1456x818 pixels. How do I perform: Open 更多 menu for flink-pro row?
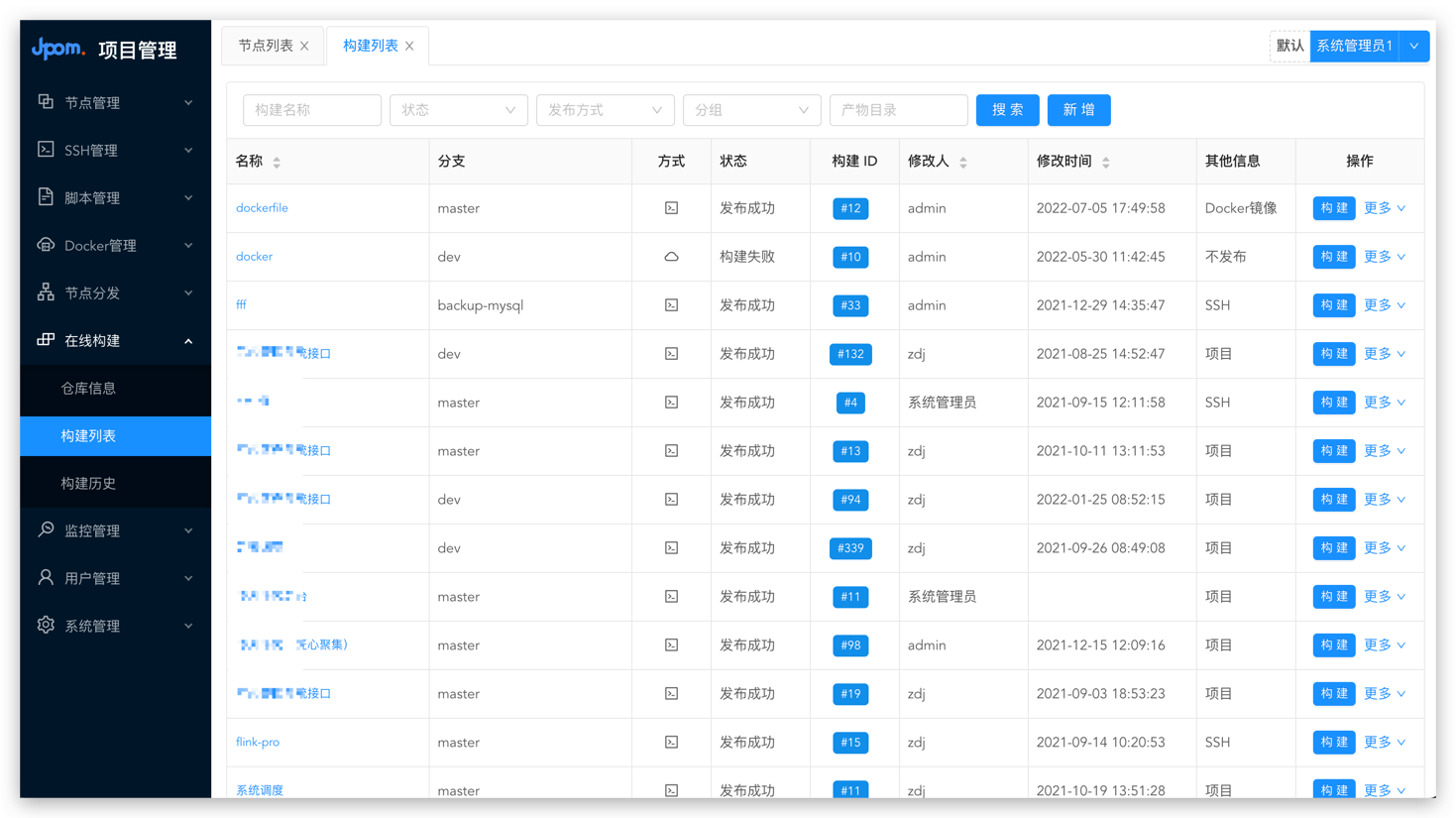tap(1385, 743)
